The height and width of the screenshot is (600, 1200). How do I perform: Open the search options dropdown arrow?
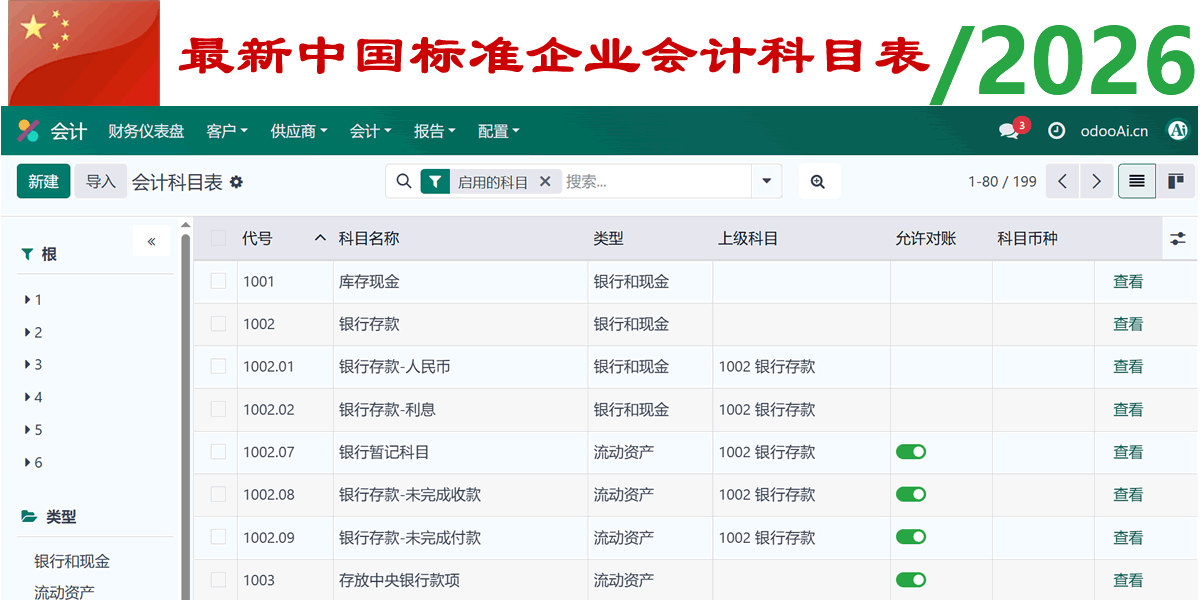766,181
